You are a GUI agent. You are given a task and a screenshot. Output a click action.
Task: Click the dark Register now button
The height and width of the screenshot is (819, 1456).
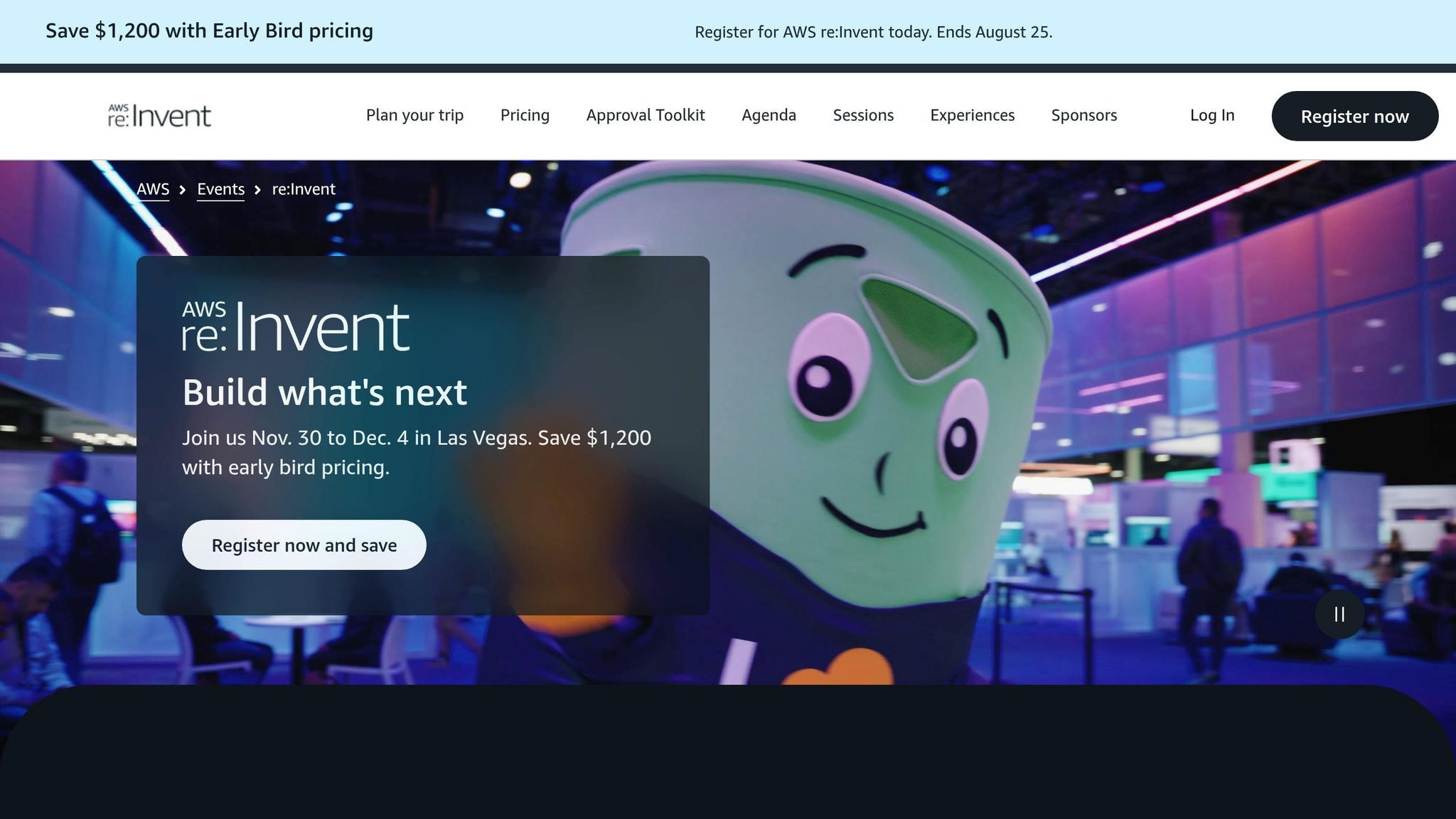point(1354,116)
